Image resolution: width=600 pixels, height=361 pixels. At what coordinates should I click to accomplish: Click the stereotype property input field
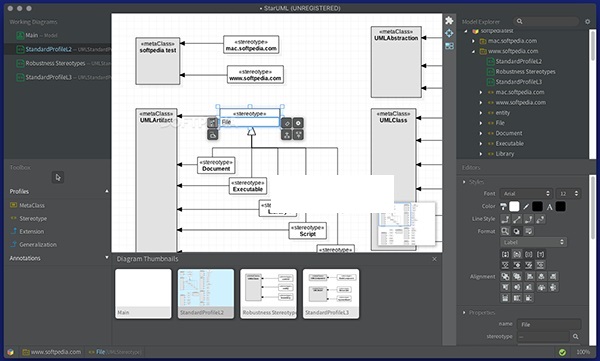pos(543,336)
